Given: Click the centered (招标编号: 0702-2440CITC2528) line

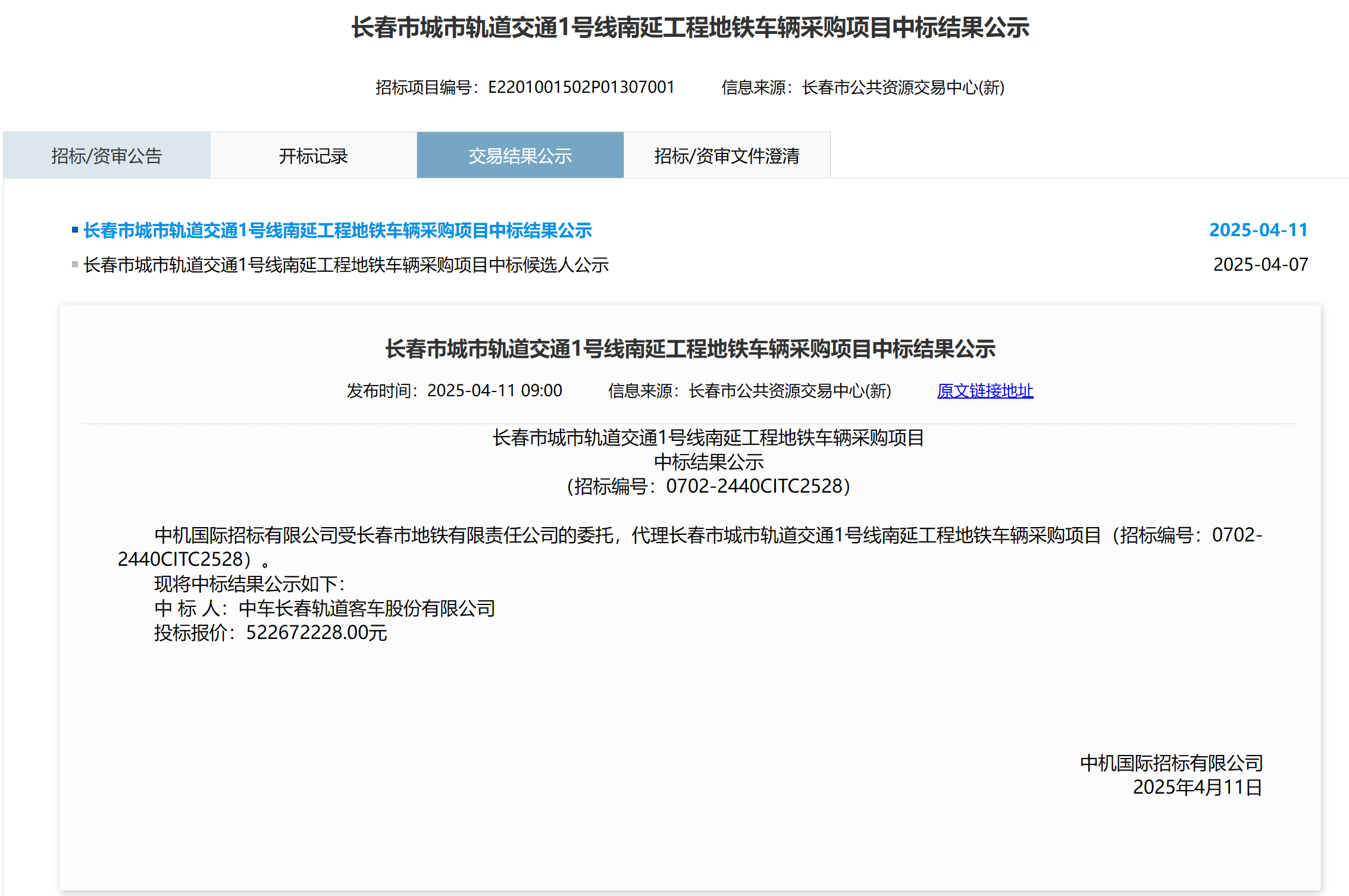Looking at the screenshot, I should 709,487.
